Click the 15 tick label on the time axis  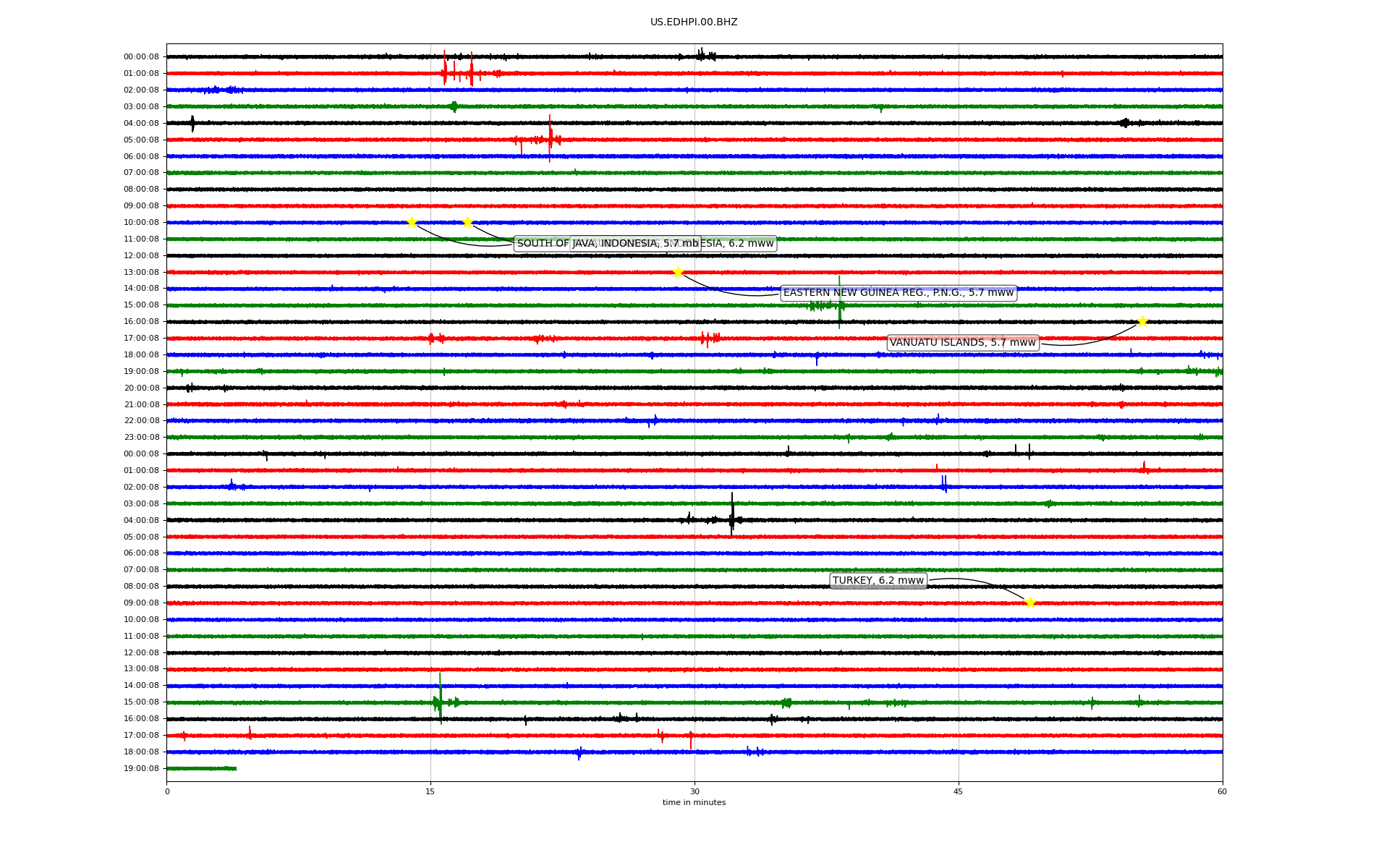(x=430, y=791)
